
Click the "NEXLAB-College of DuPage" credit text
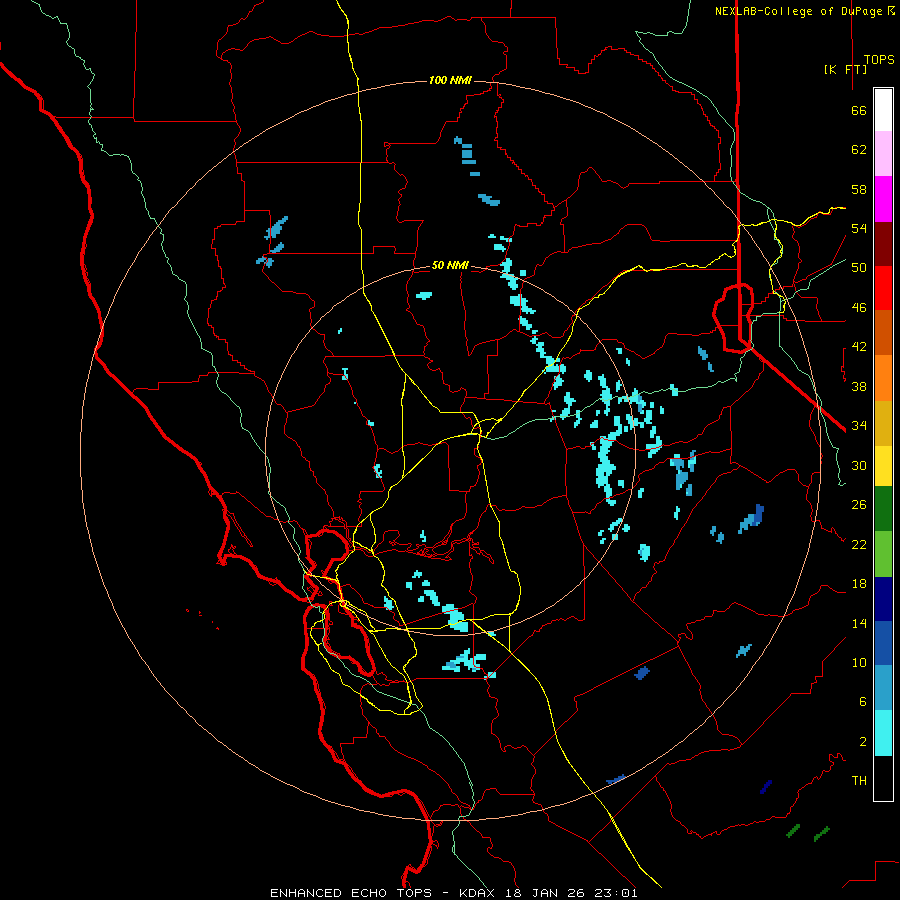point(798,11)
